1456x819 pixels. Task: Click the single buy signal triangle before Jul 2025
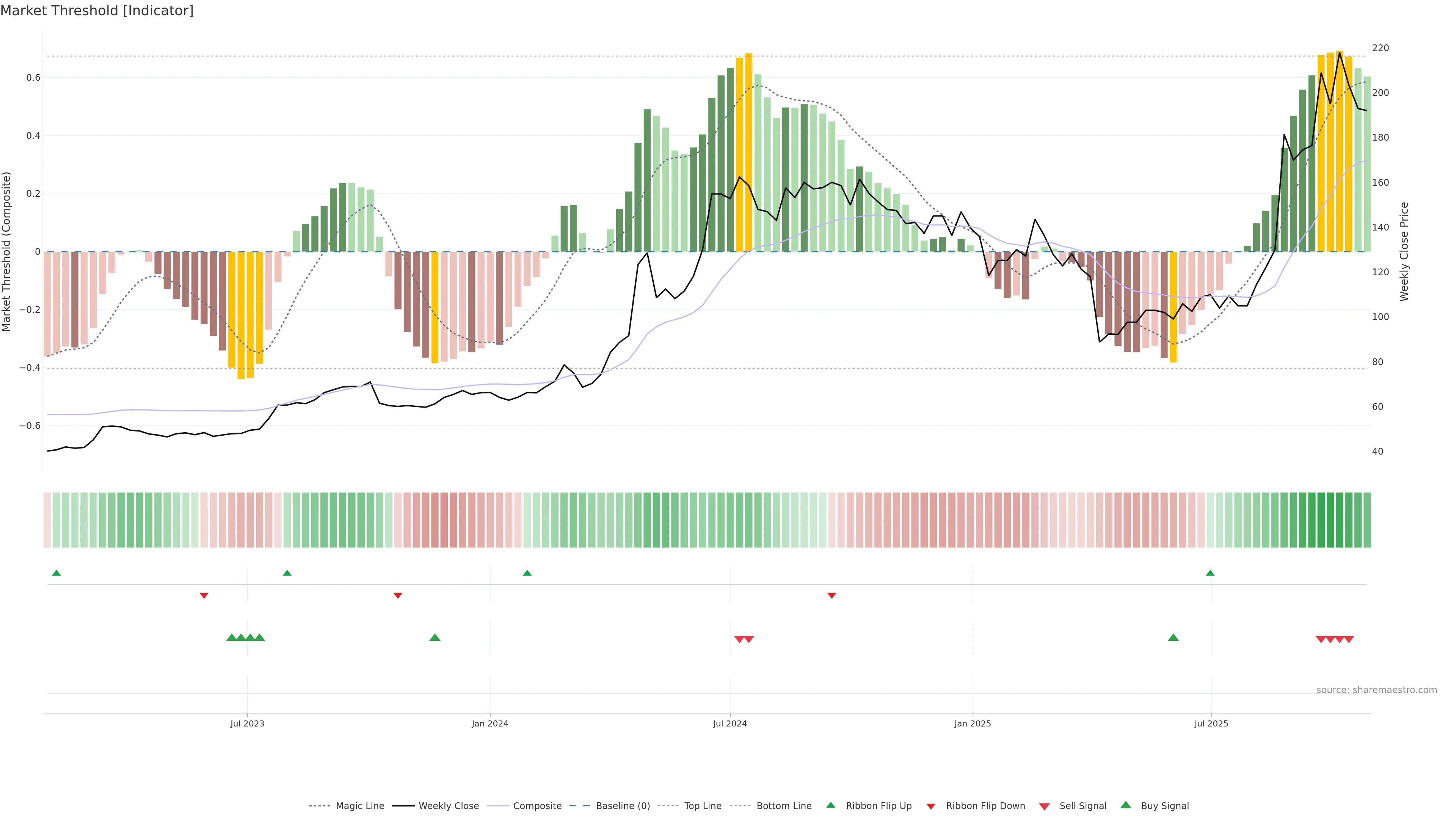[x=1173, y=637]
